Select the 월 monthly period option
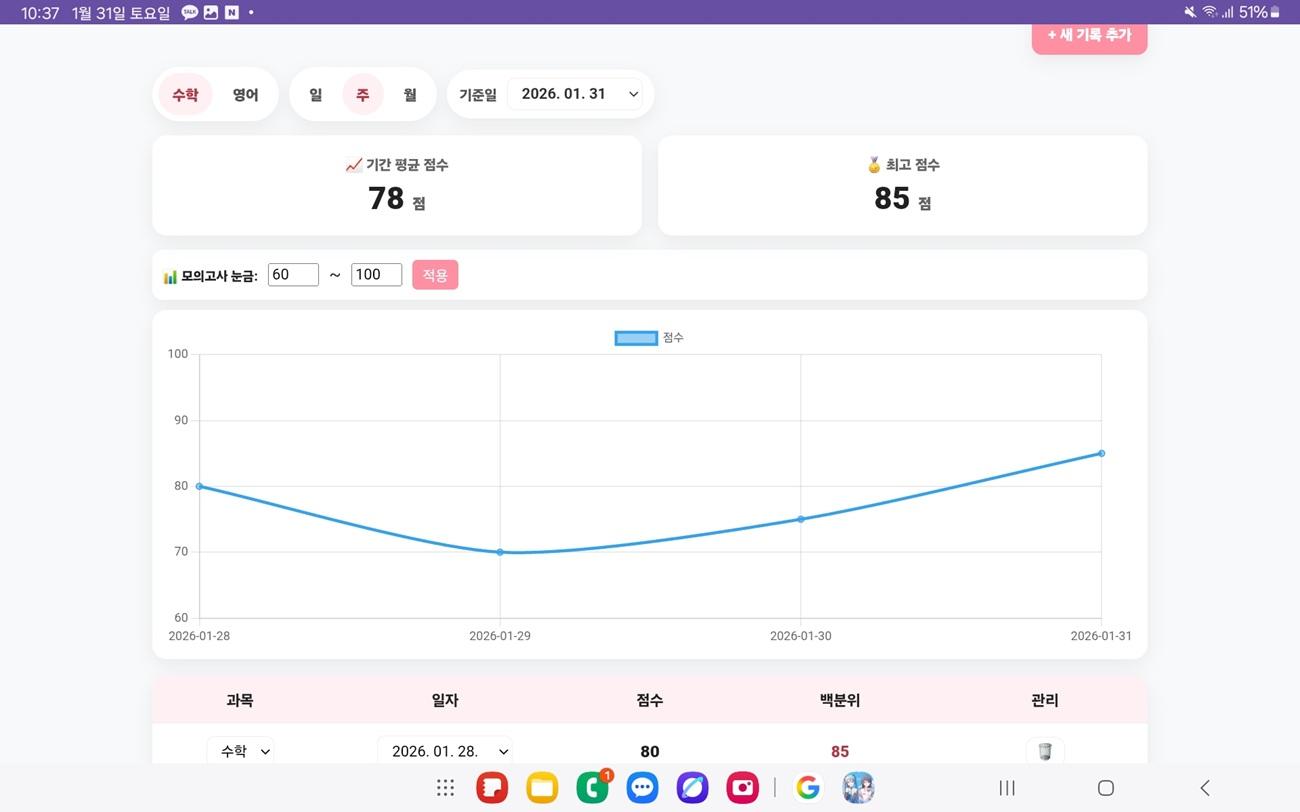The width and height of the screenshot is (1300, 812). pos(409,94)
